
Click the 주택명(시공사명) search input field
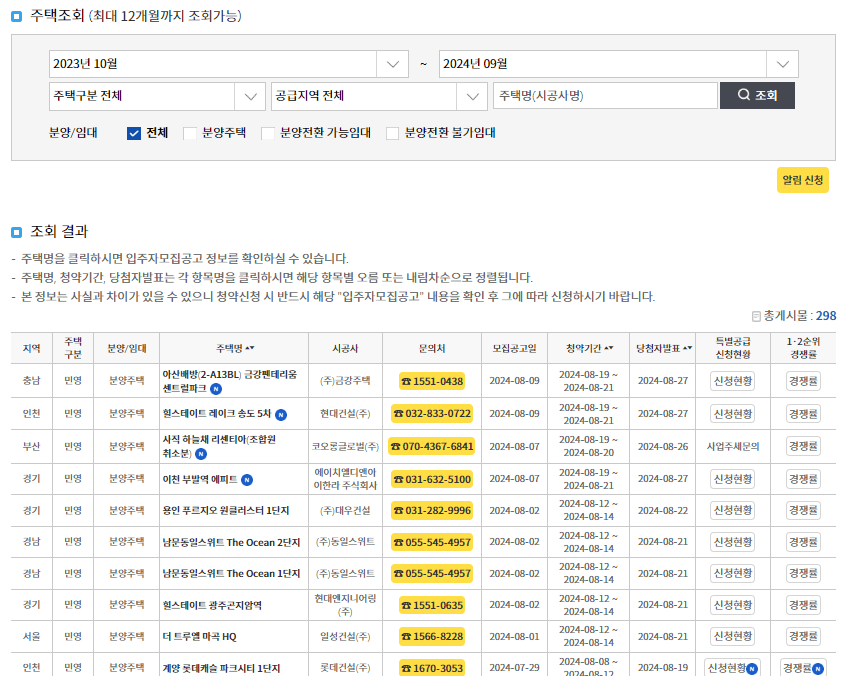[600, 95]
